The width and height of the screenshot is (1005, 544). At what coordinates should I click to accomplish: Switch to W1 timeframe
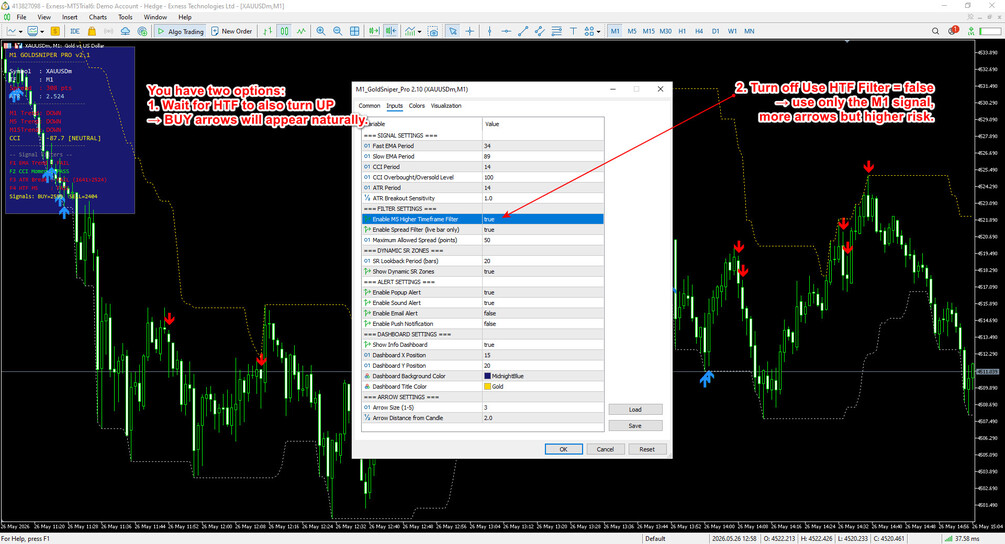(732, 31)
